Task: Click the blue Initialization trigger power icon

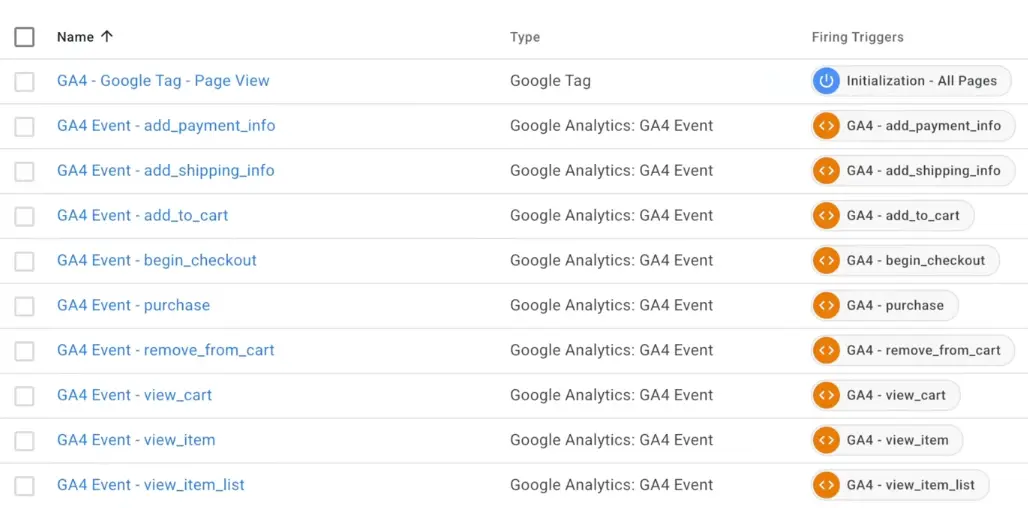Action: coord(826,81)
